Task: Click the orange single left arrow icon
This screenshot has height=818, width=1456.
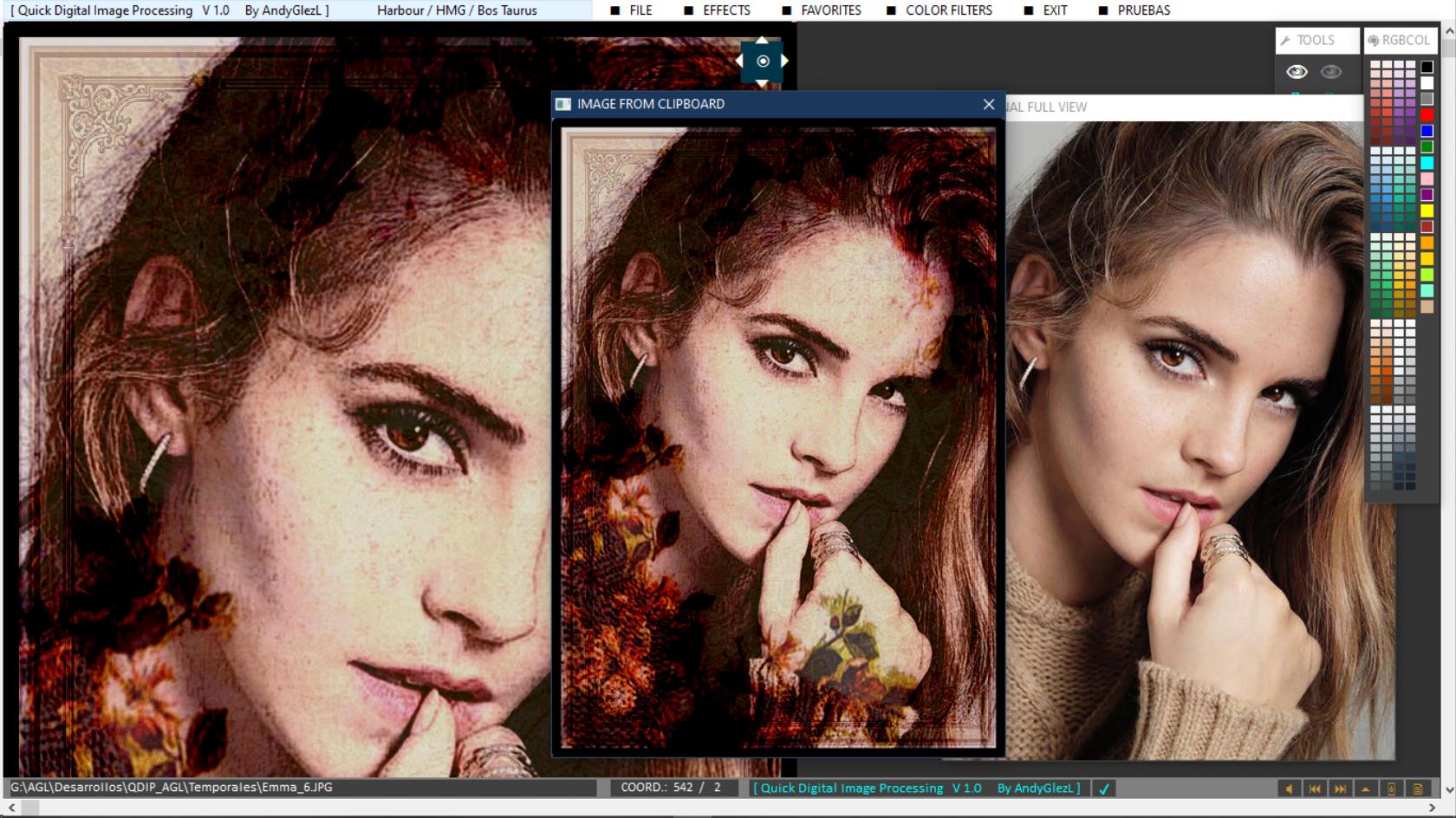Action: pyautogui.click(x=1289, y=789)
